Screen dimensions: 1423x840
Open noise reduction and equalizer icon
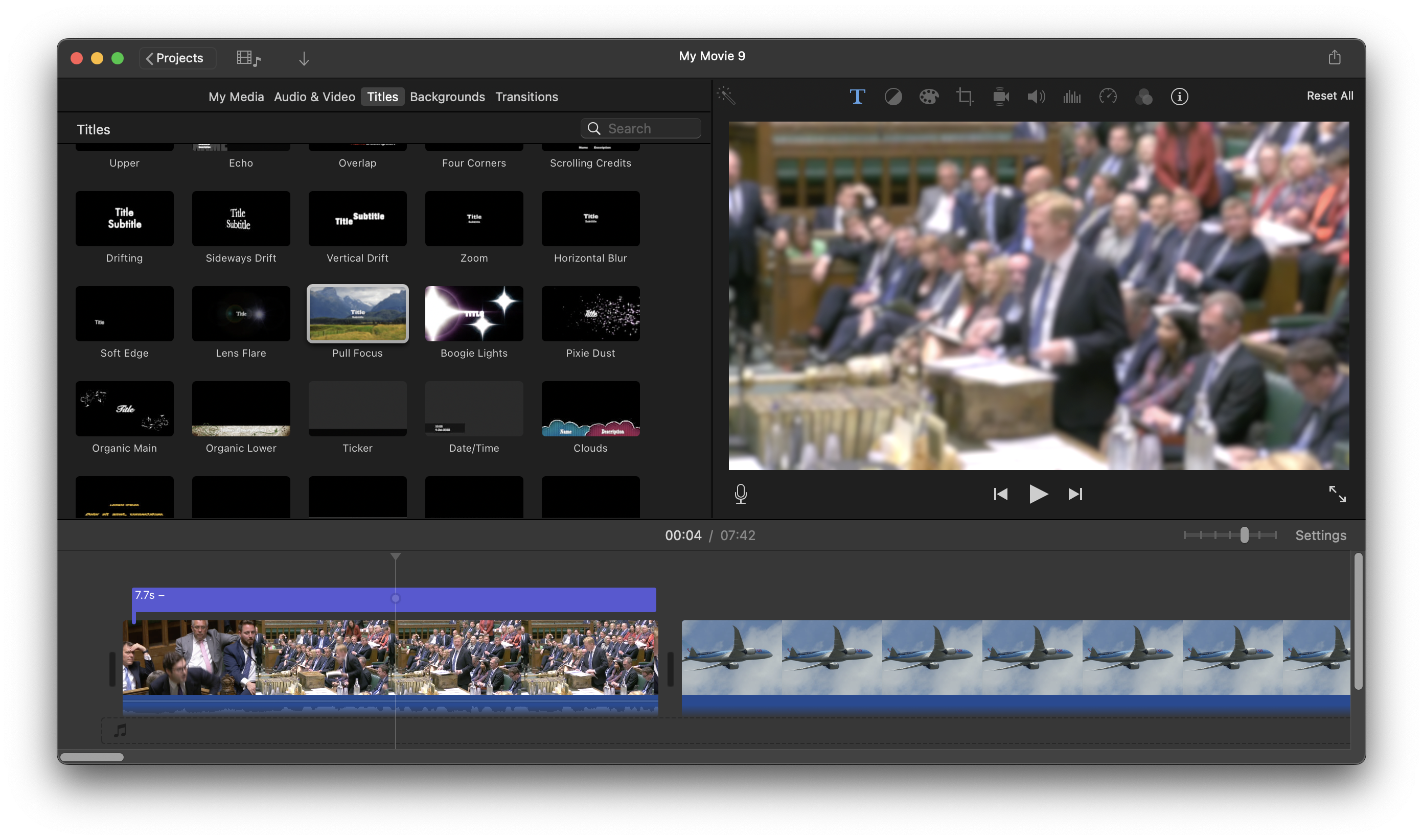pos(1072,97)
